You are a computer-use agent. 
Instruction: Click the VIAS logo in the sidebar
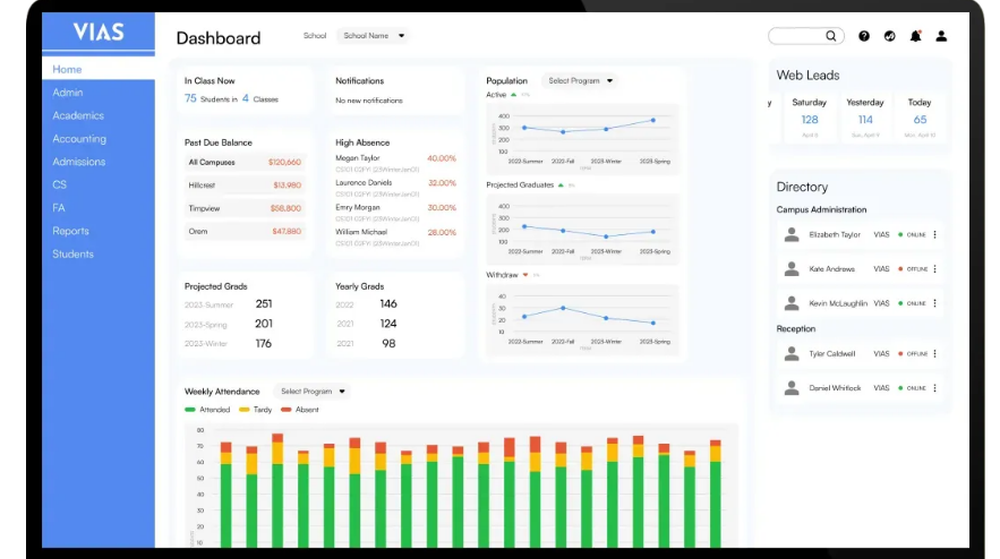[x=98, y=31]
